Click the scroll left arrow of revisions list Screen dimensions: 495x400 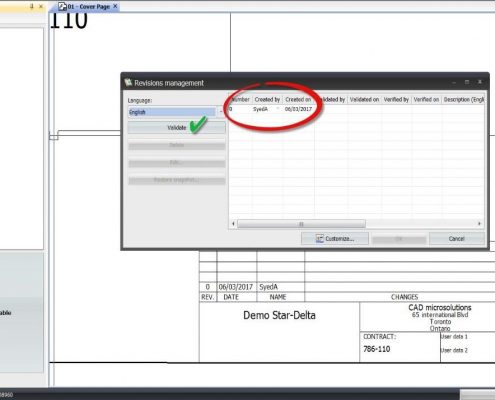[x=233, y=224]
